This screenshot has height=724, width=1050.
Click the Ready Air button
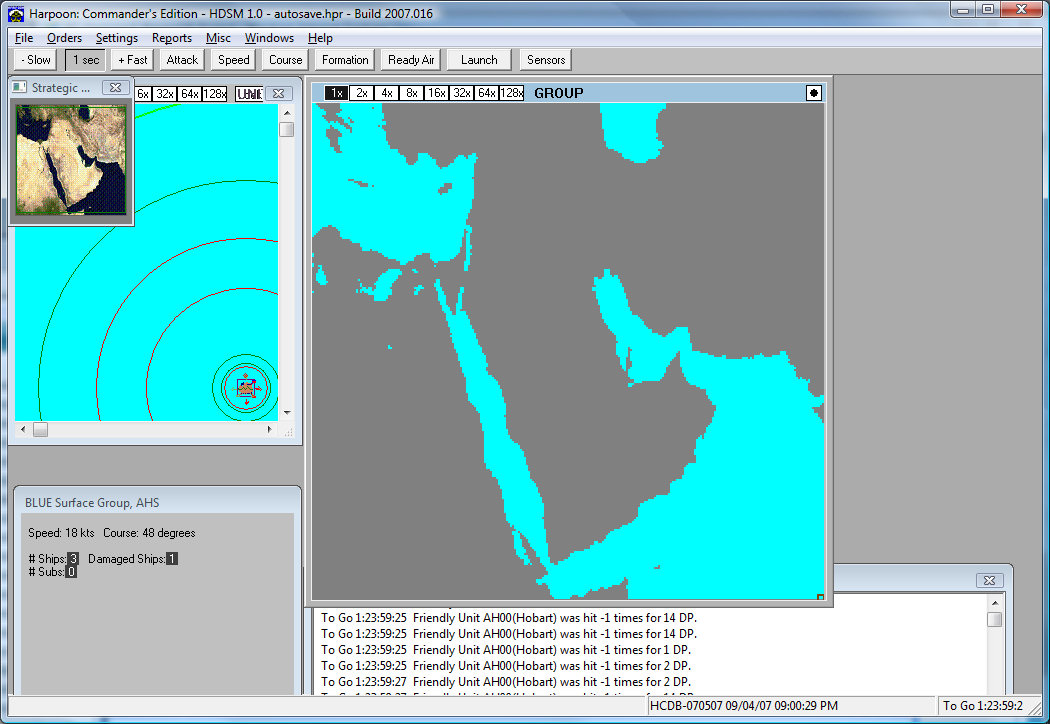pyautogui.click(x=411, y=60)
